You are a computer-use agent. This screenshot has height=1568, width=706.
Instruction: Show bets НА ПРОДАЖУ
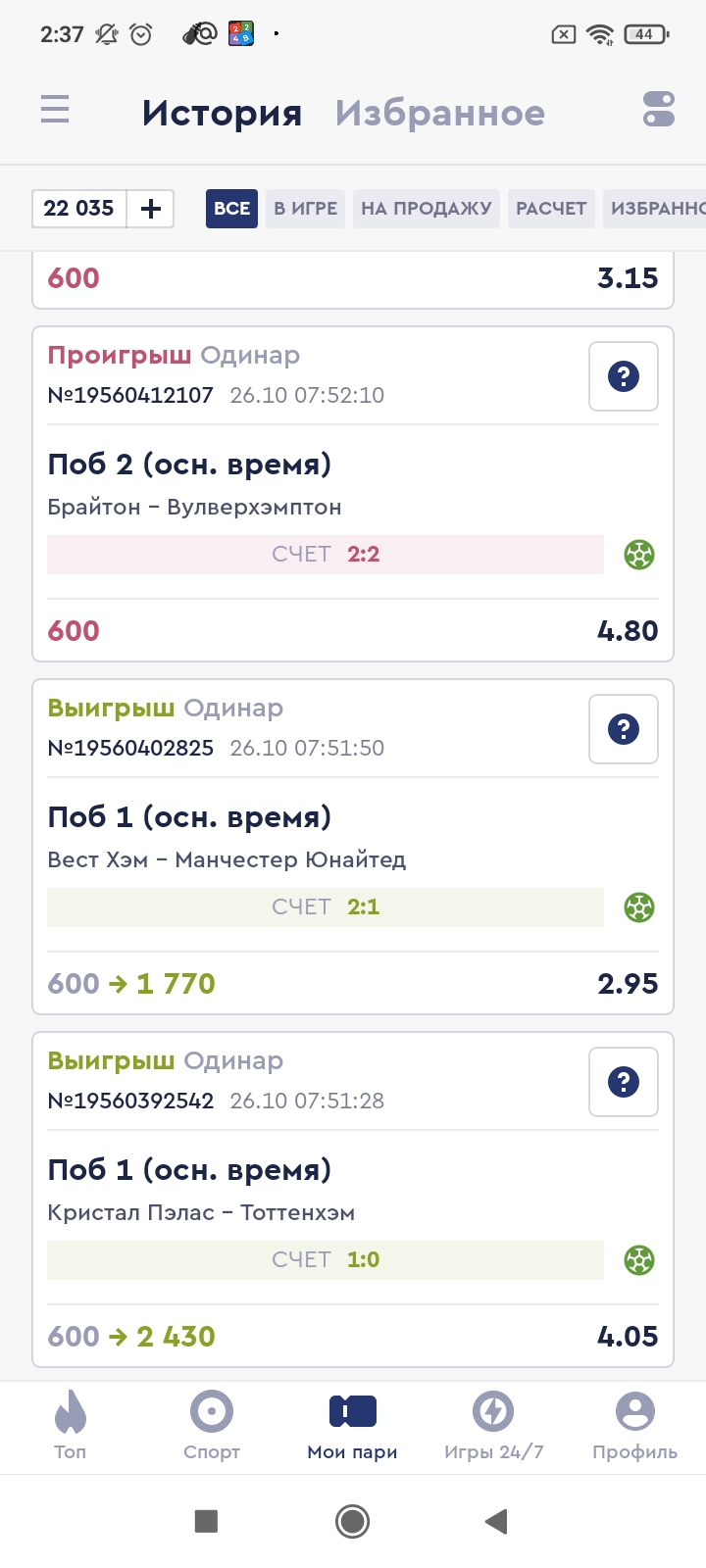[x=426, y=209]
